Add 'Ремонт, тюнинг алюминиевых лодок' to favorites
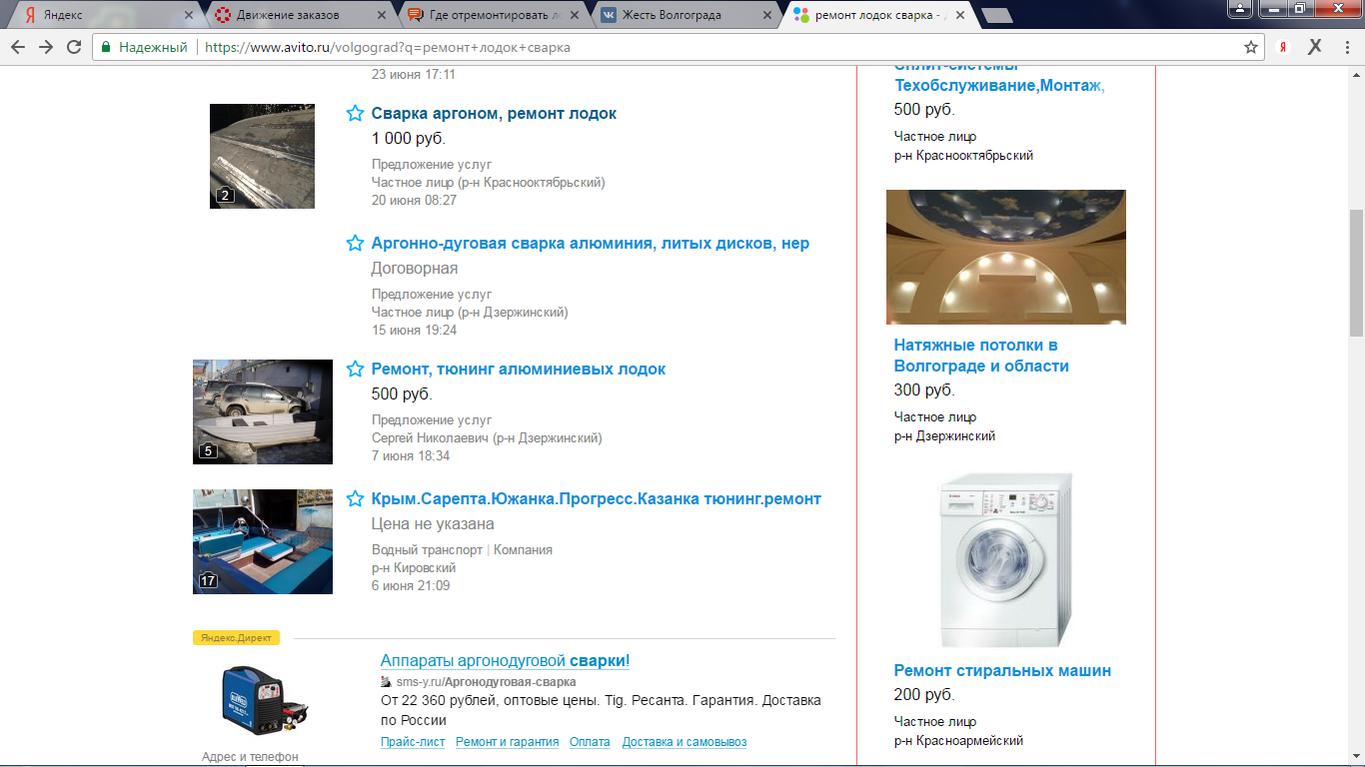Image resolution: width=1365 pixels, height=767 pixels. pyautogui.click(x=355, y=370)
